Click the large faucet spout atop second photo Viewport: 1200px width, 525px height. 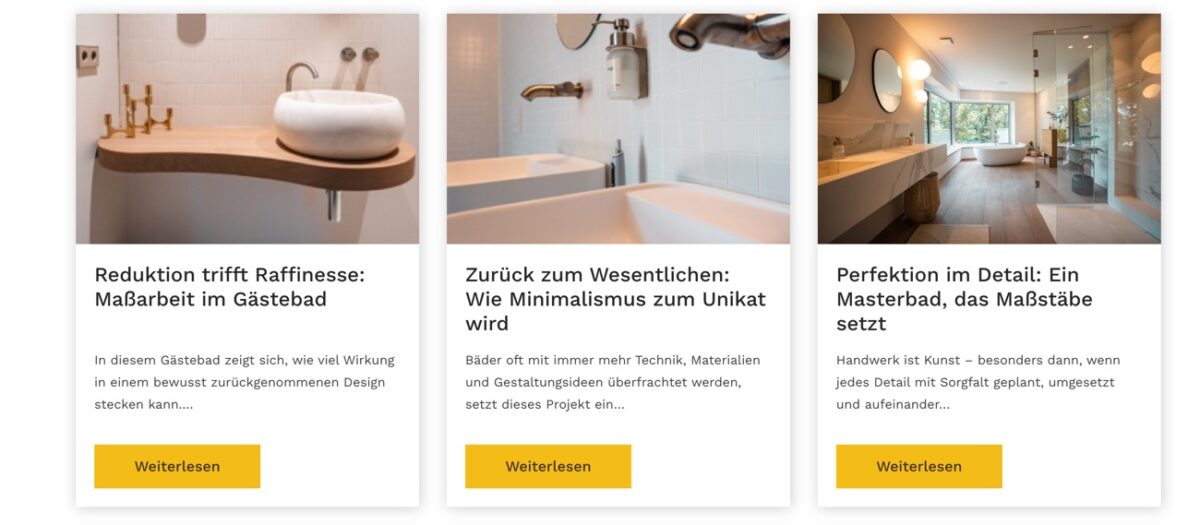point(730,34)
